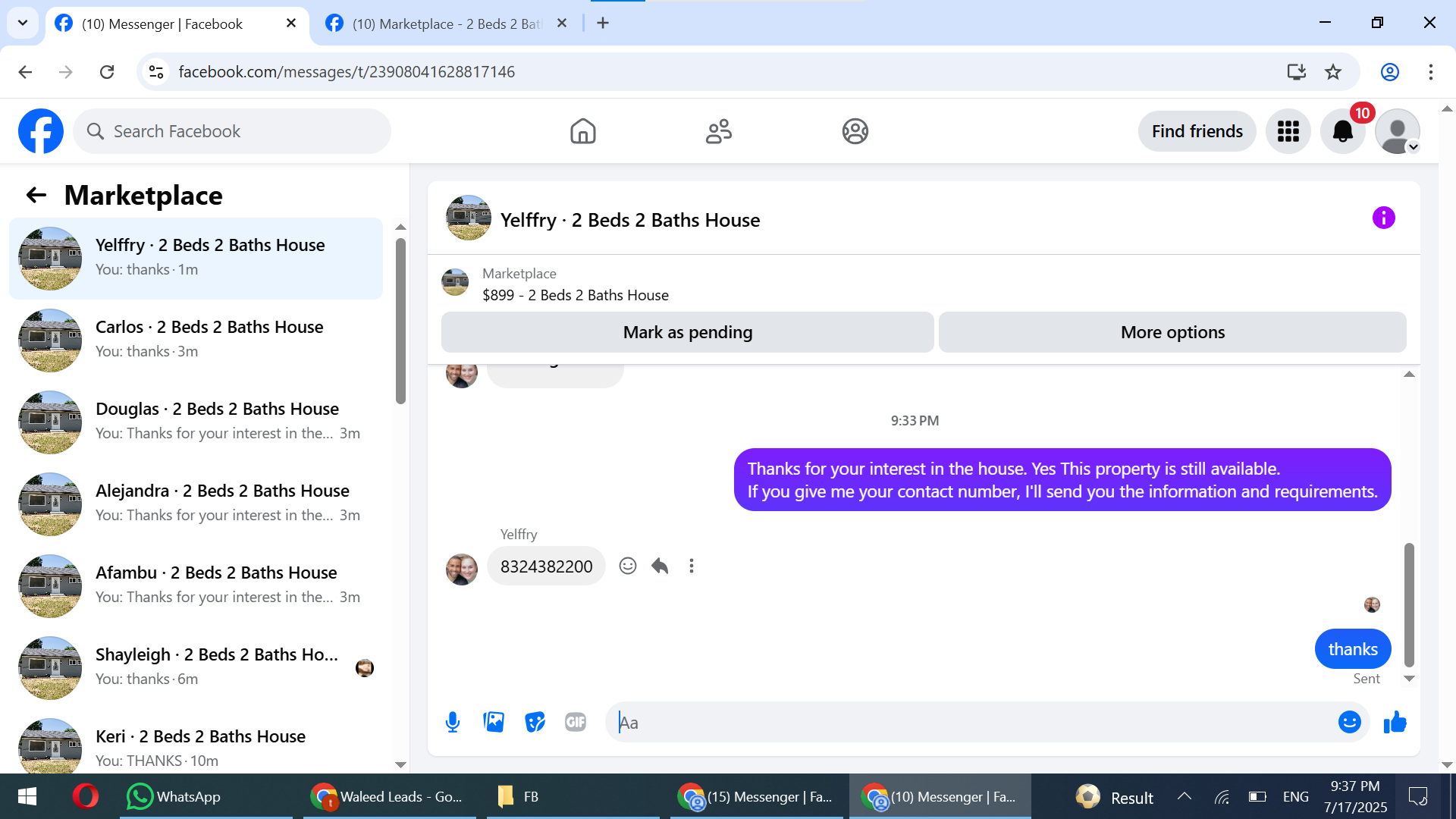Viewport: 1456px width, 819px height.
Task: Click the Find friends button
Action: [1197, 131]
